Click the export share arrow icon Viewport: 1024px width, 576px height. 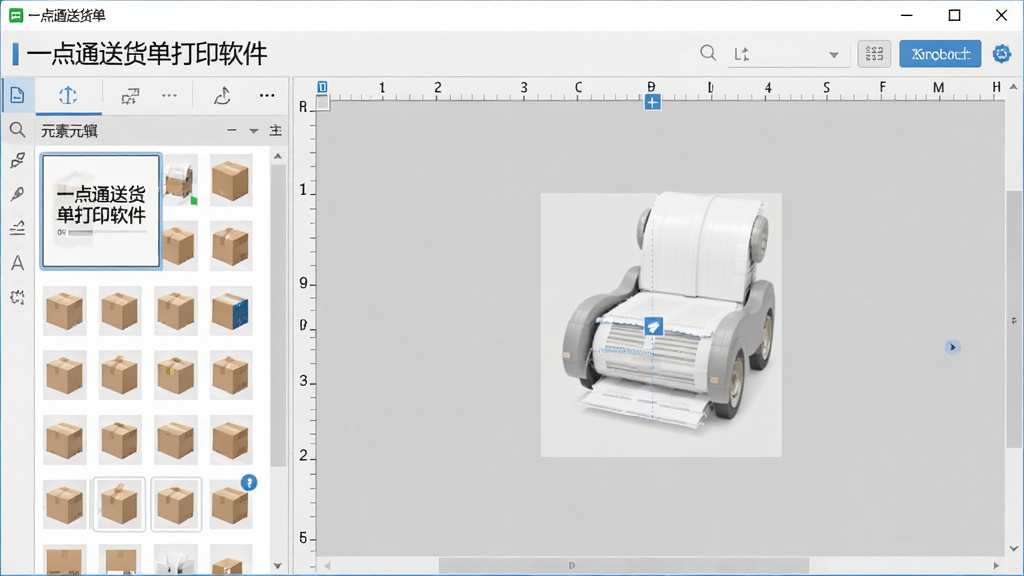click(222, 96)
